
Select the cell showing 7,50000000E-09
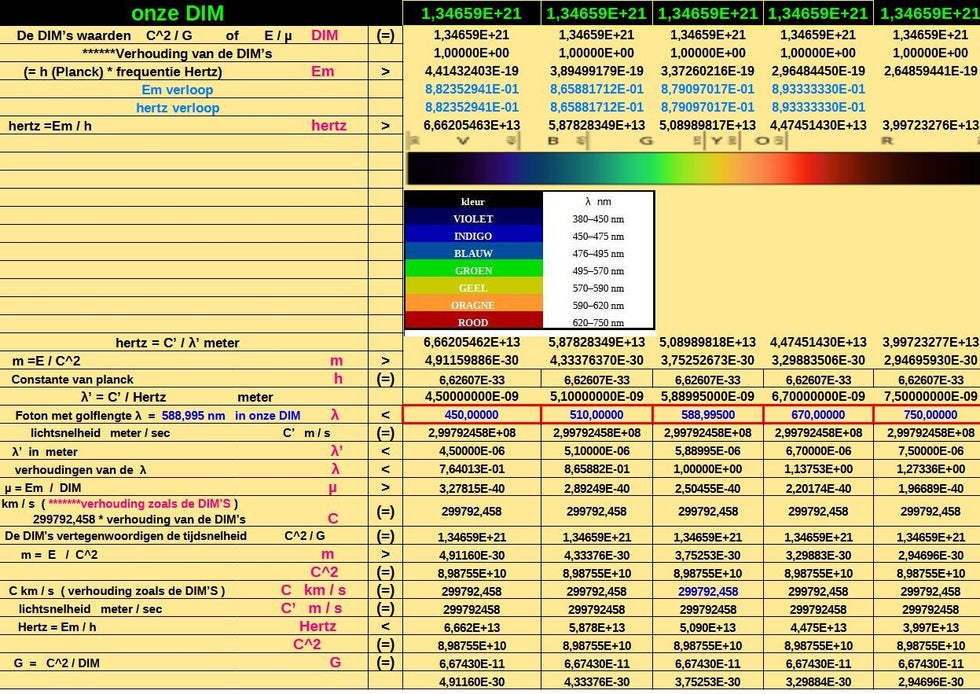point(930,396)
